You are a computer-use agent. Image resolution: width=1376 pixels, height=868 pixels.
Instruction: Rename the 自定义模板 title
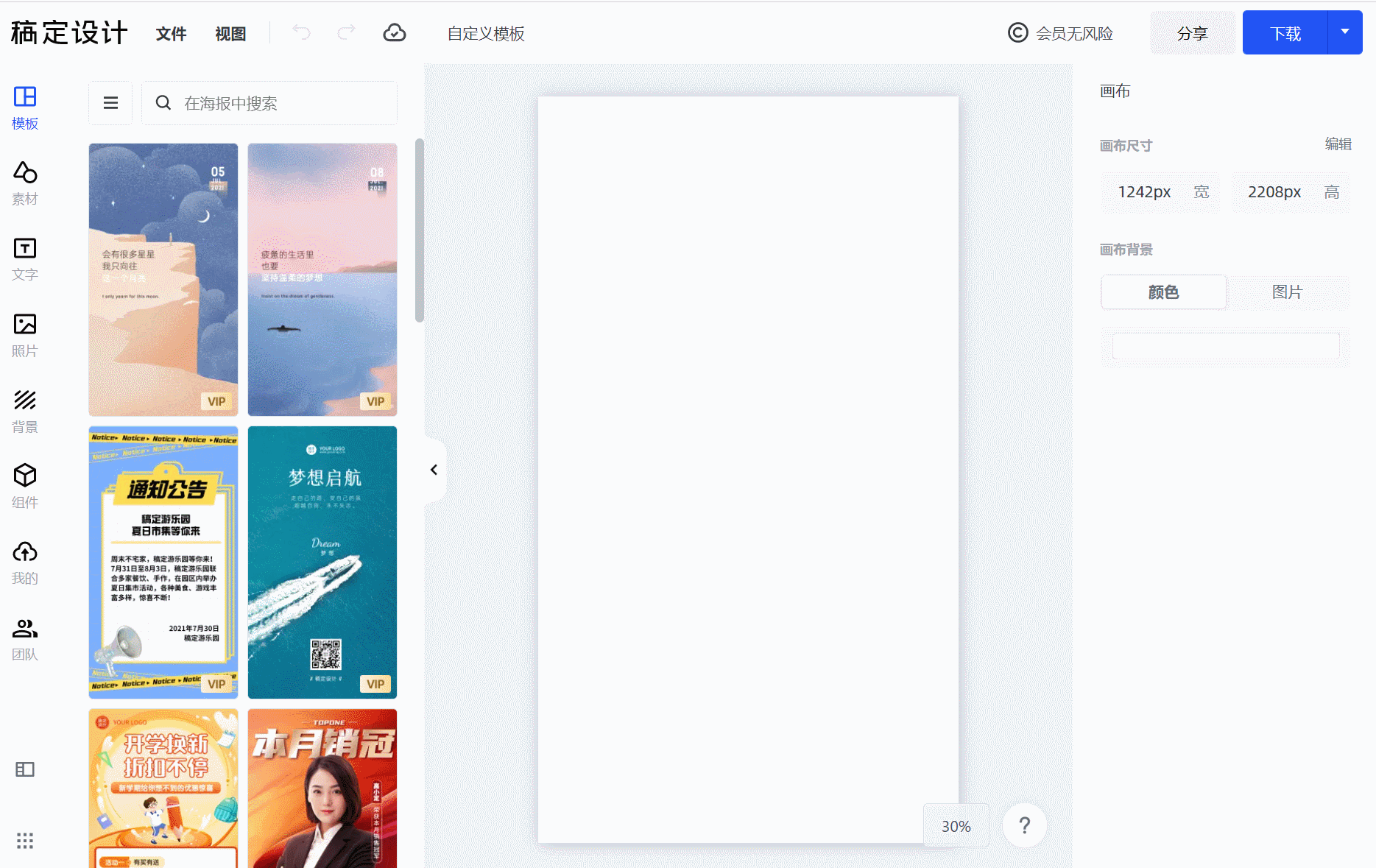coord(486,34)
